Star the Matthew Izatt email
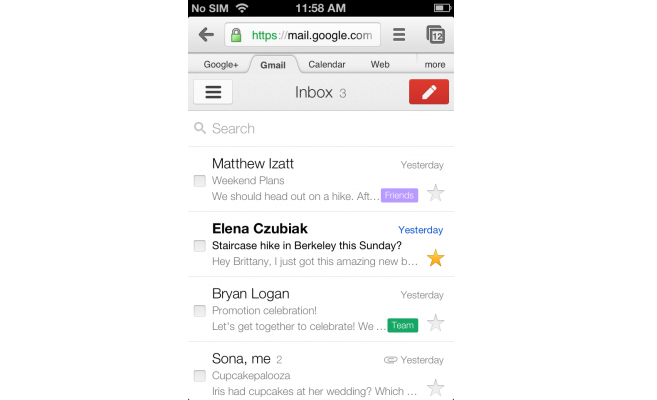The width and height of the screenshot is (657, 400). (435, 193)
